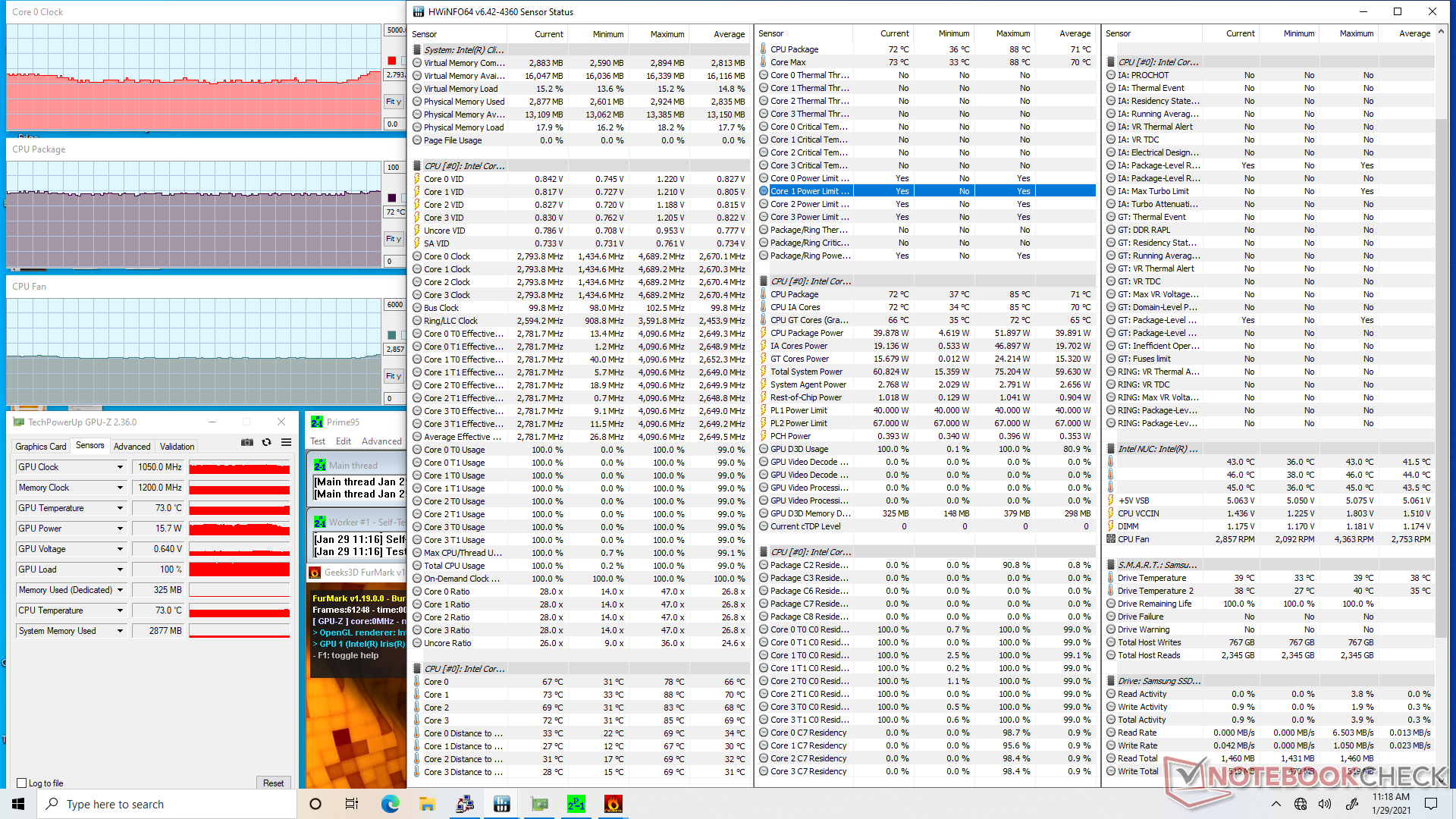Click the Cortana circle icon
The image size is (1456, 819).
tap(315, 804)
